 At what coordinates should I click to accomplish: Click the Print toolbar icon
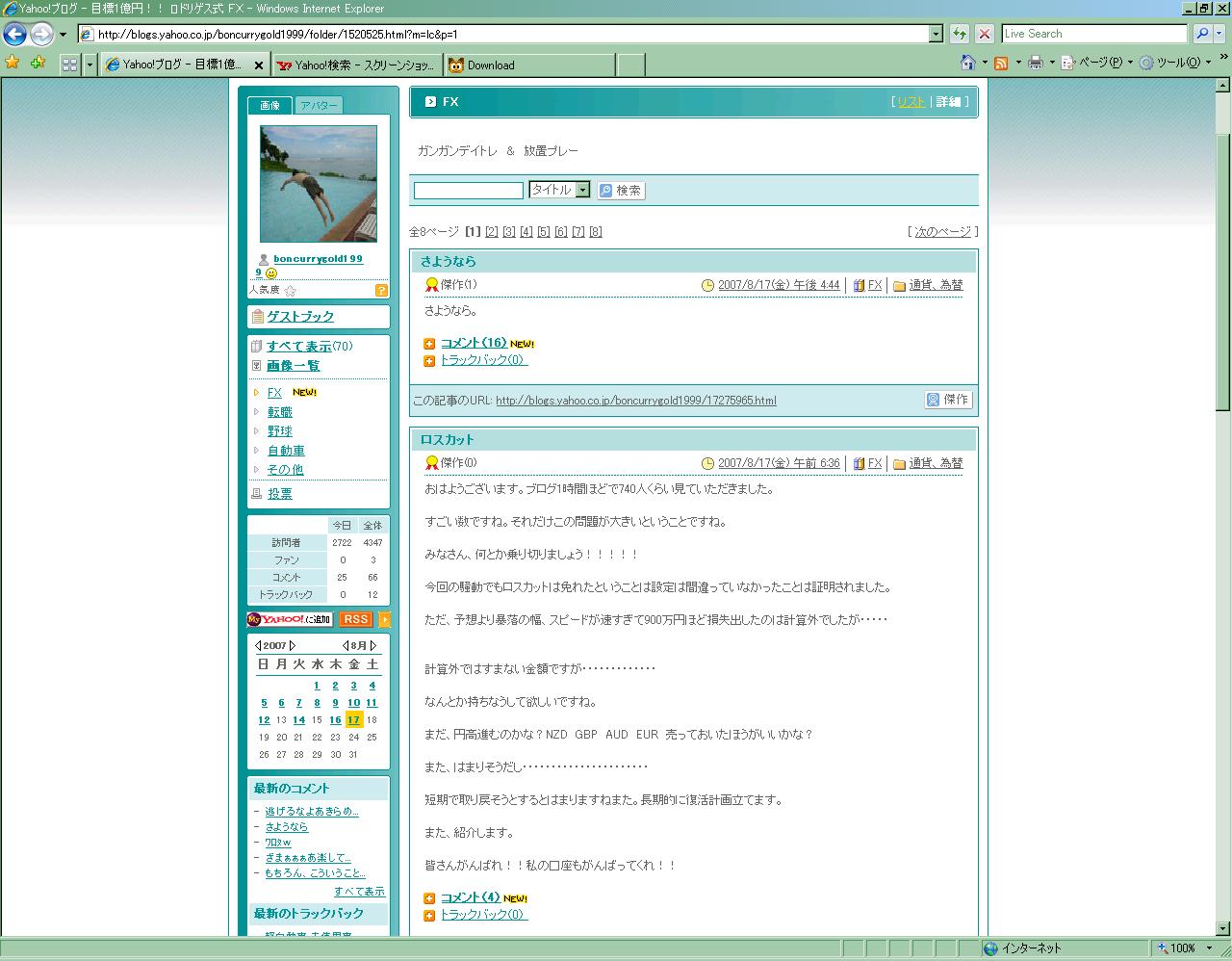(x=1036, y=64)
